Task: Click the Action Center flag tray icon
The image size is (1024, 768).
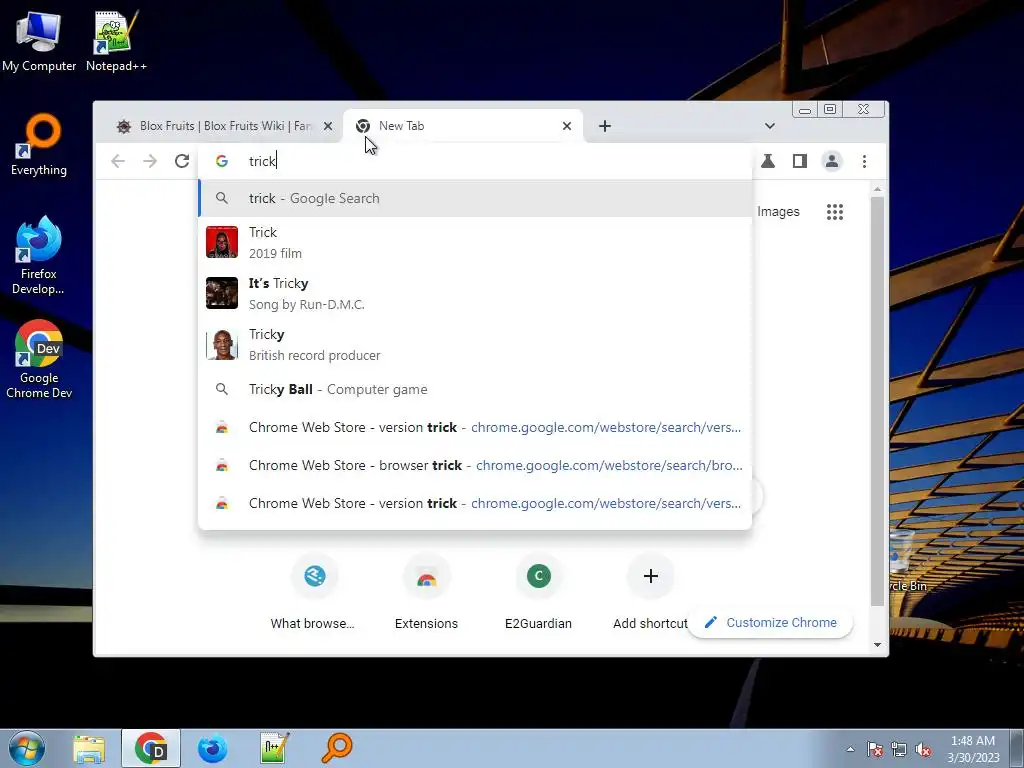Action: tap(875, 749)
